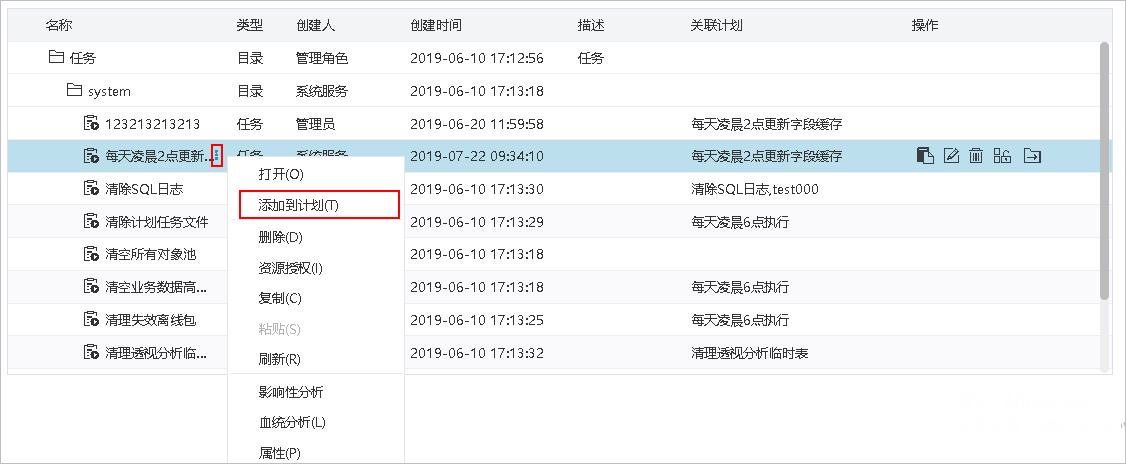Image resolution: width=1126 pixels, height=464 pixels.
Task: Click the 管理角色 creator cell
Action: (322, 58)
